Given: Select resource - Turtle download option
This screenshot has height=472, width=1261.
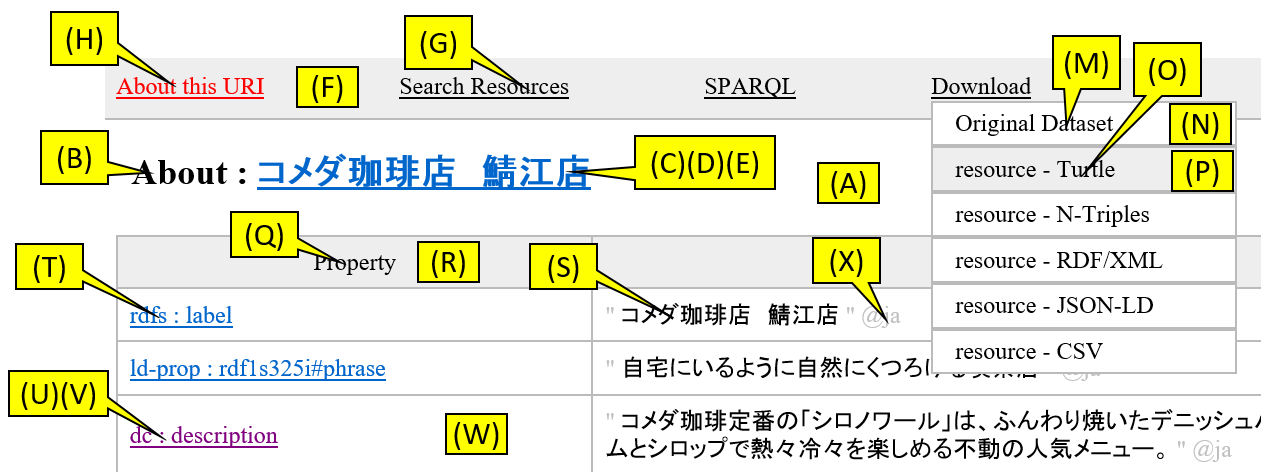Looking at the screenshot, I should tap(1084, 169).
